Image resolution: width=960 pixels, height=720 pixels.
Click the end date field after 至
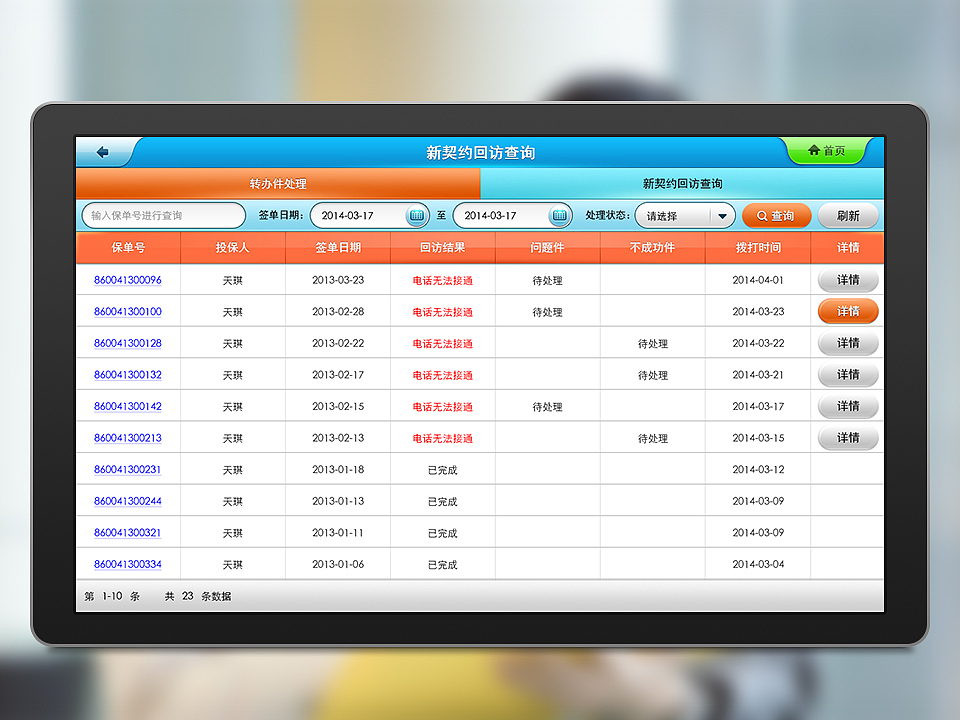click(512, 216)
